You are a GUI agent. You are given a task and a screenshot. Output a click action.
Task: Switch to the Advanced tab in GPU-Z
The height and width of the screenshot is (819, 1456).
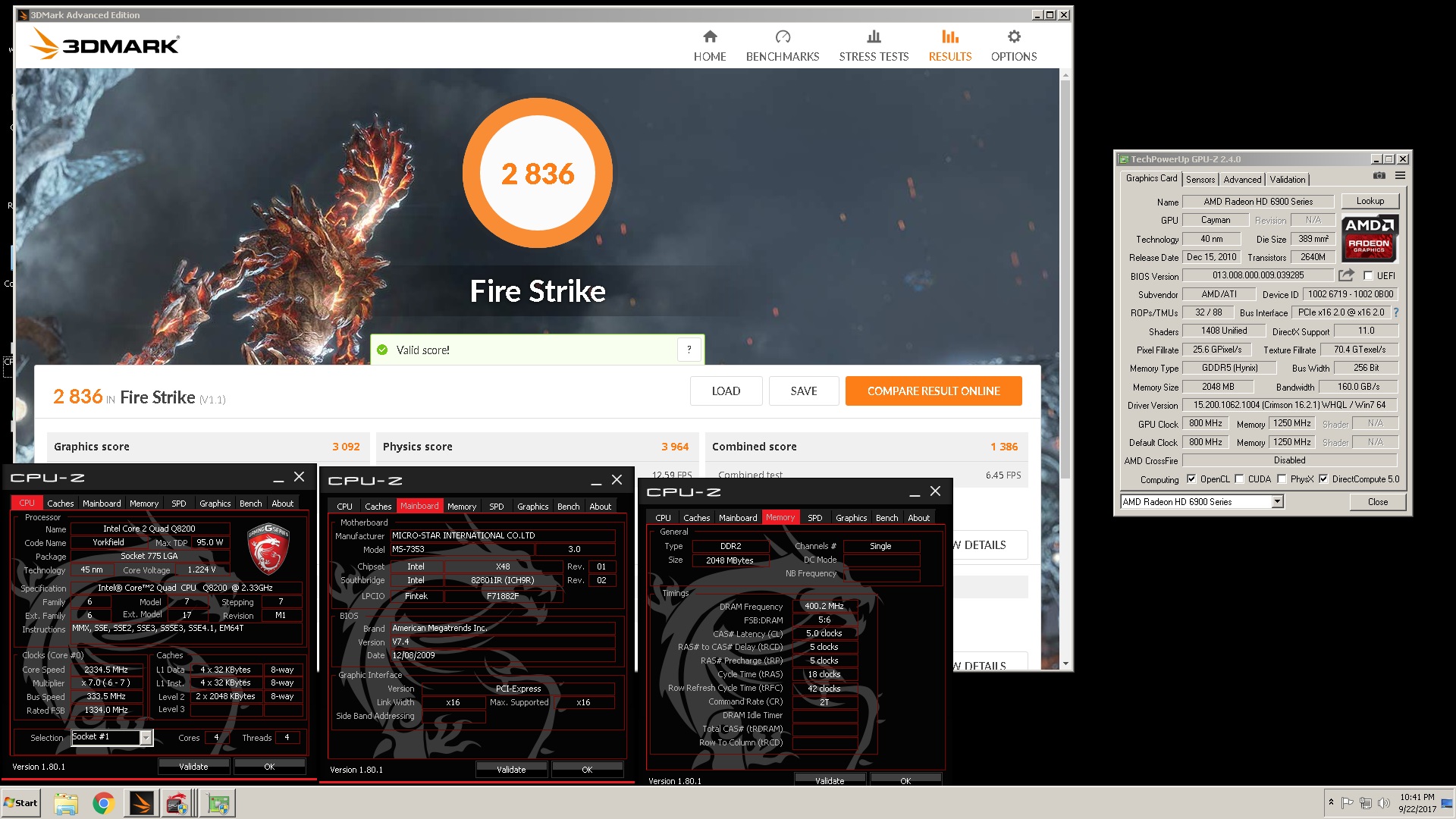click(1242, 180)
